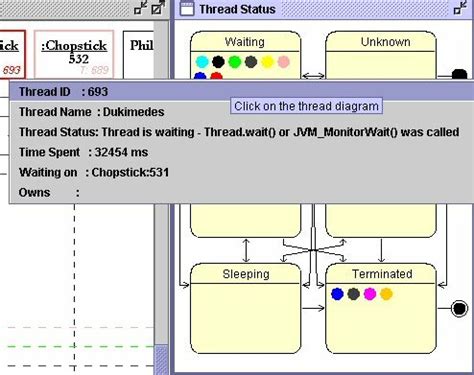Click the Thread Status panel title
Screen dimensions: 474x375
tap(237, 9)
